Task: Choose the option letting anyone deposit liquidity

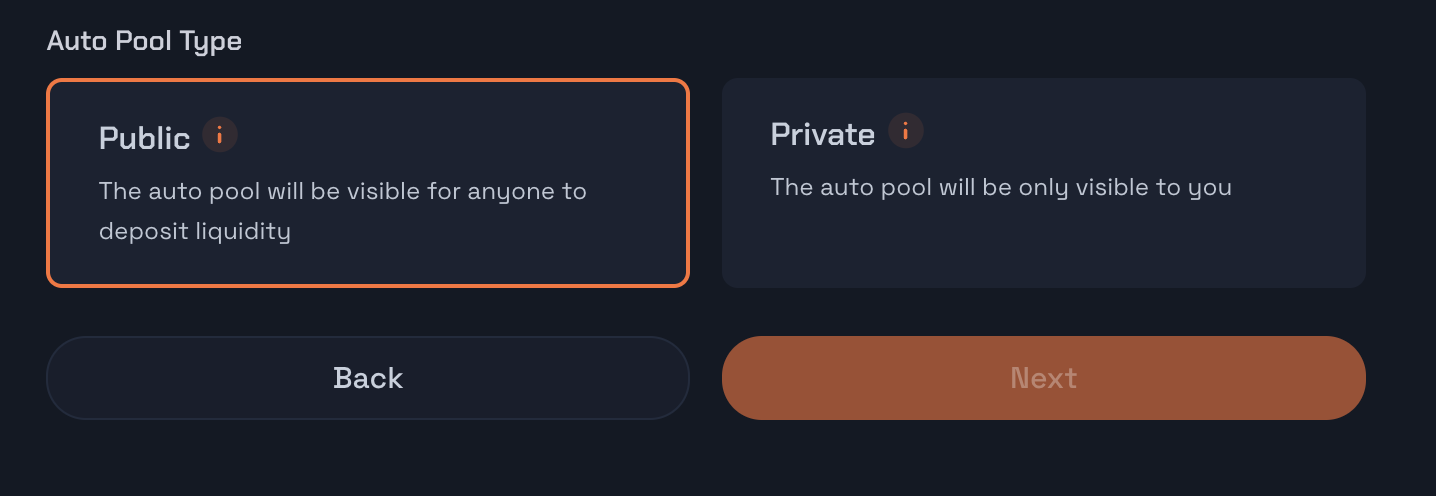Action: coord(368,183)
